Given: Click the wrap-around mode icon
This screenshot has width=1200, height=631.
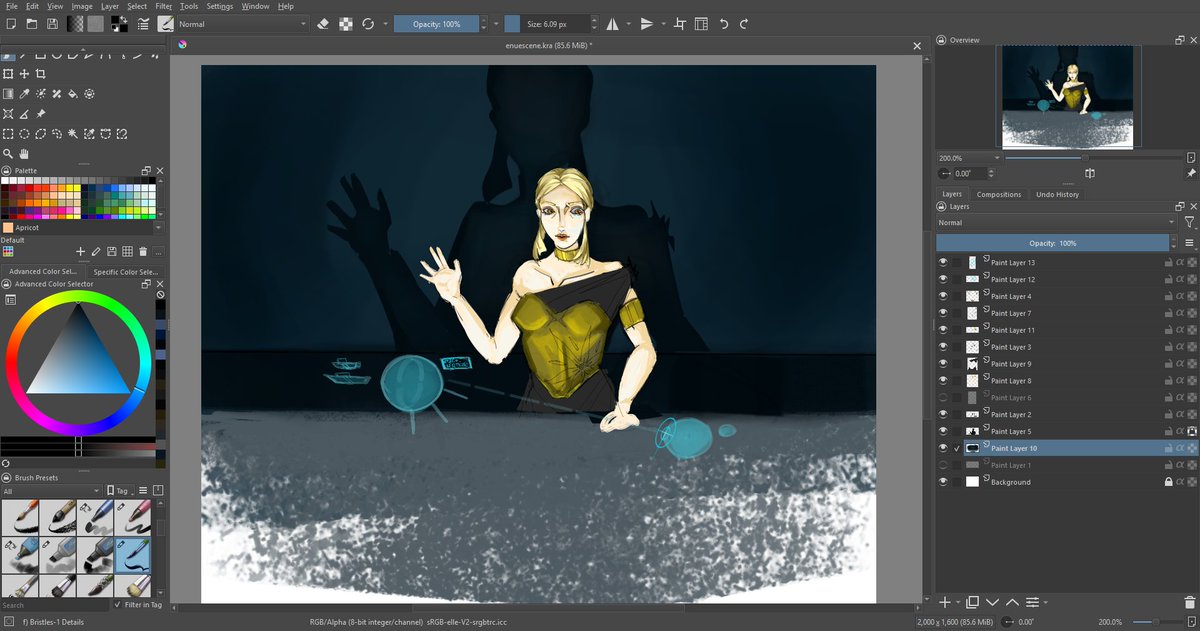Looking at the screenshot, I should (x=680, y=23).
